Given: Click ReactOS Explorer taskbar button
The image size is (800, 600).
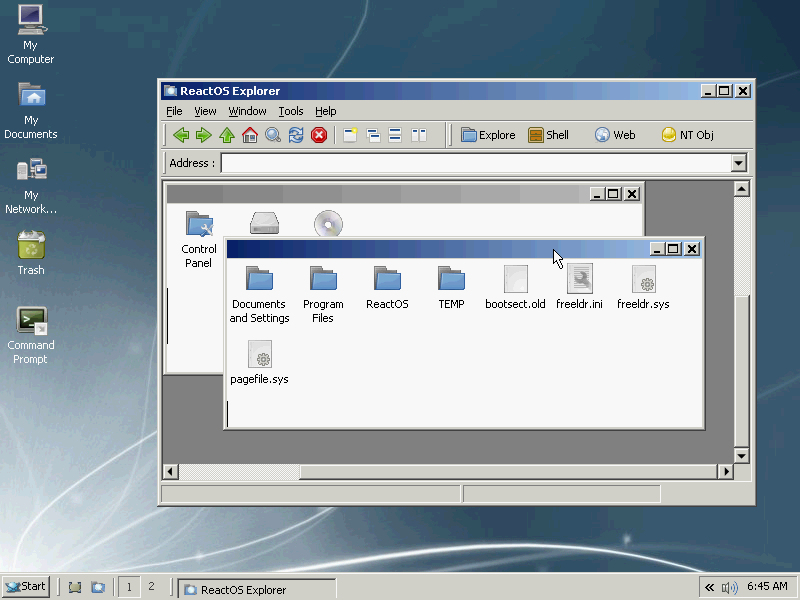Looking at the screenshot, I should [x=258, y=589].
